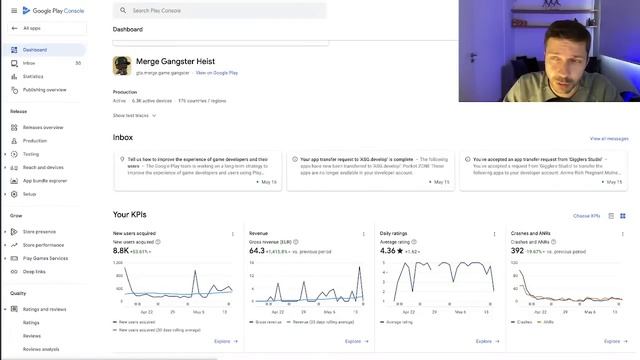Show Average rating info tooltip
640x360 pixels.
point(414,242)
